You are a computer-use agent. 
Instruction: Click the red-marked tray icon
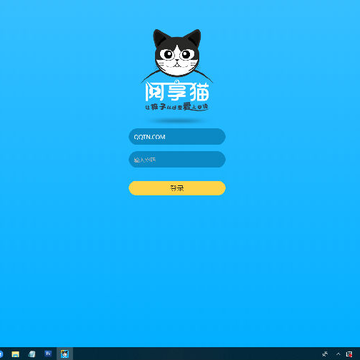[x=349, y=354]
